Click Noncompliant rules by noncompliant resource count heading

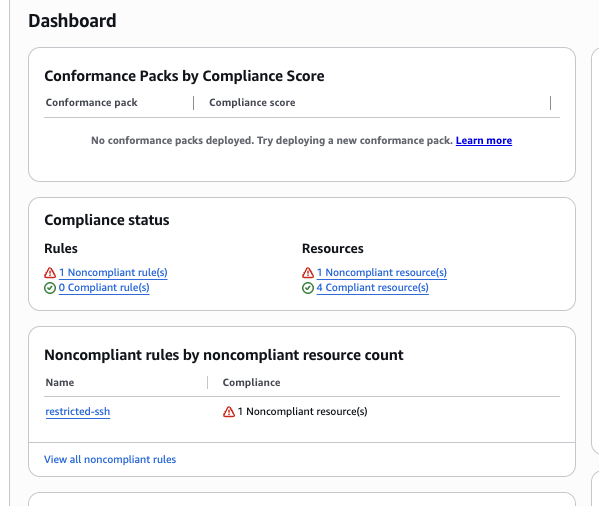(x=224, y=355)
